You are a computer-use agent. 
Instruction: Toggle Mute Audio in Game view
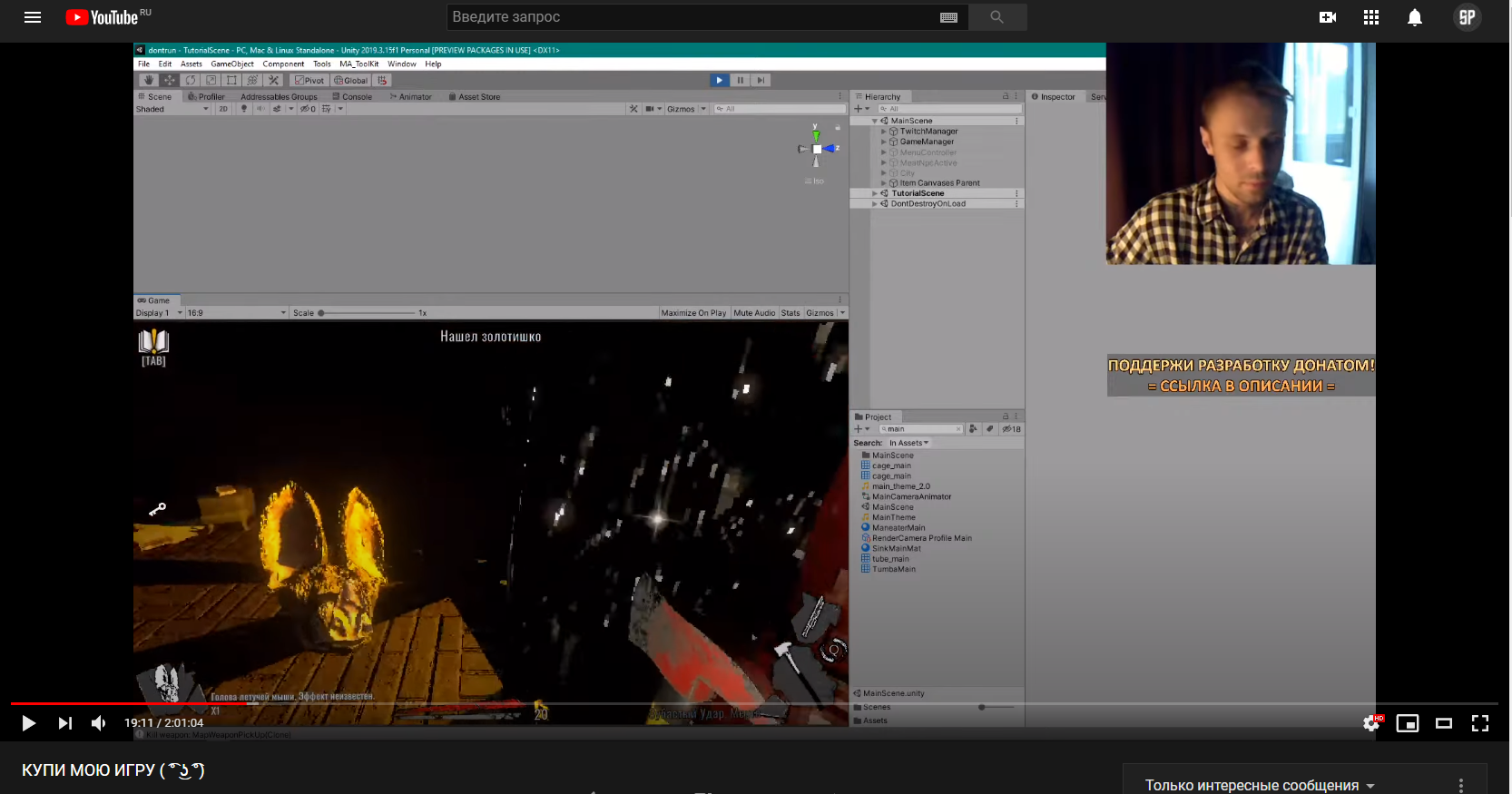(x=754, y=313)
